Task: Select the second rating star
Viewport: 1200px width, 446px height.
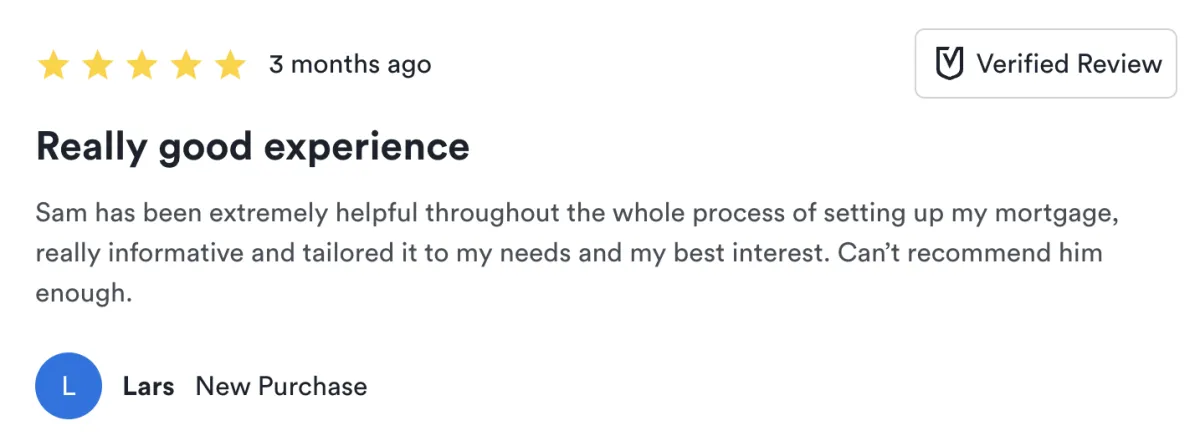Action: point(98,65)
